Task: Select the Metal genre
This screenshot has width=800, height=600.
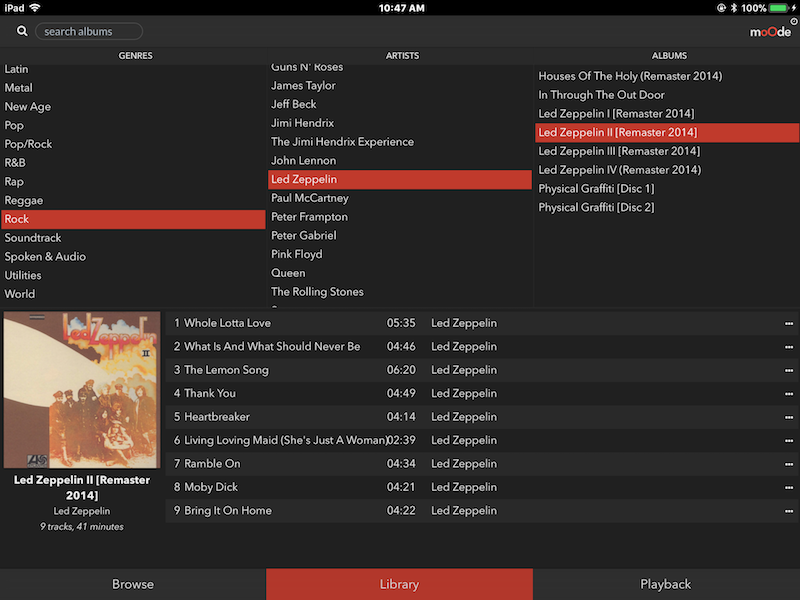Action: tap(133, 88)
